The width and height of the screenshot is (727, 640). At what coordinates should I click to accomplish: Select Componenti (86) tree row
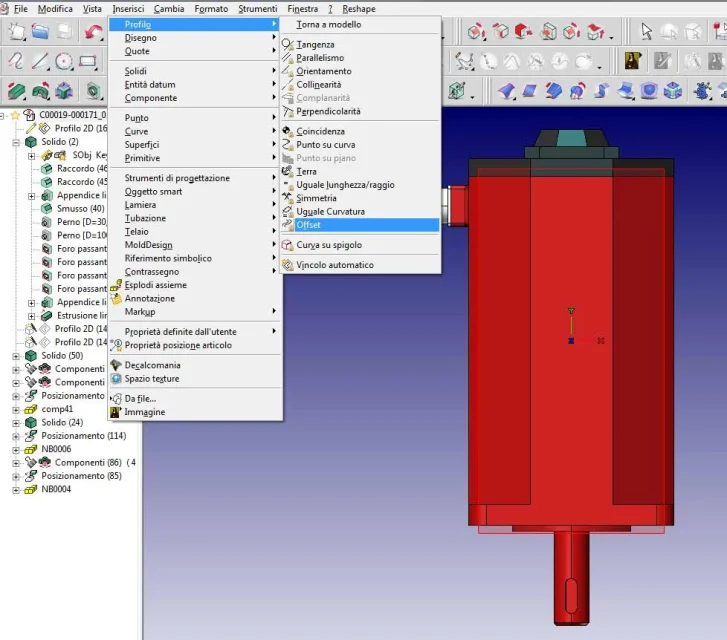(x=87, y=462)
